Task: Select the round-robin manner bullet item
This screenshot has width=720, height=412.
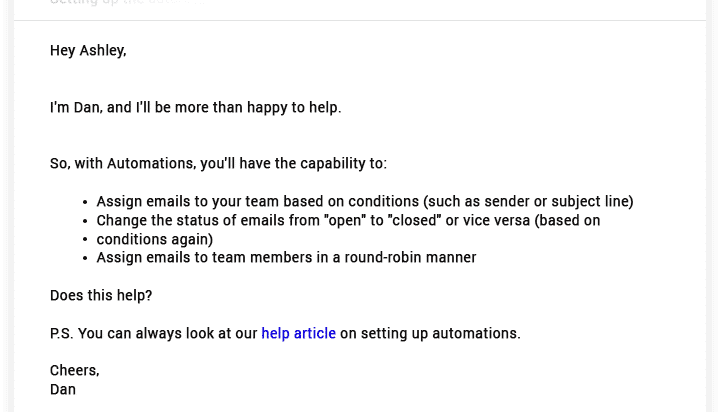Action: point(287,257)
